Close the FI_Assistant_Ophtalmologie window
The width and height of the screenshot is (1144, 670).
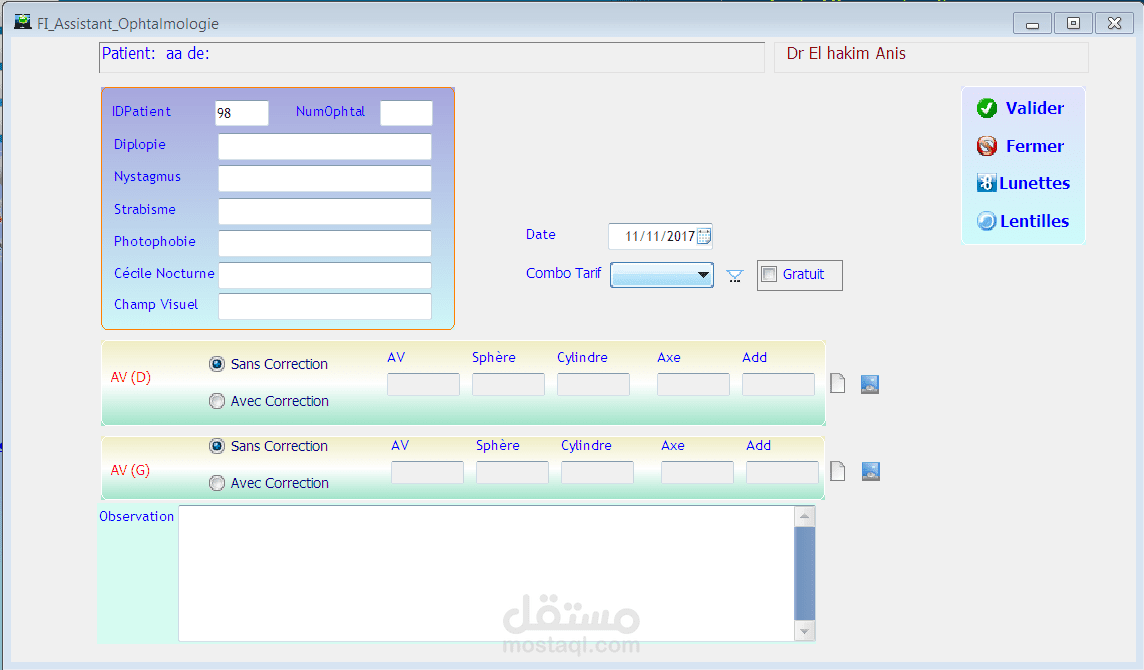[x=1114, y=23]
